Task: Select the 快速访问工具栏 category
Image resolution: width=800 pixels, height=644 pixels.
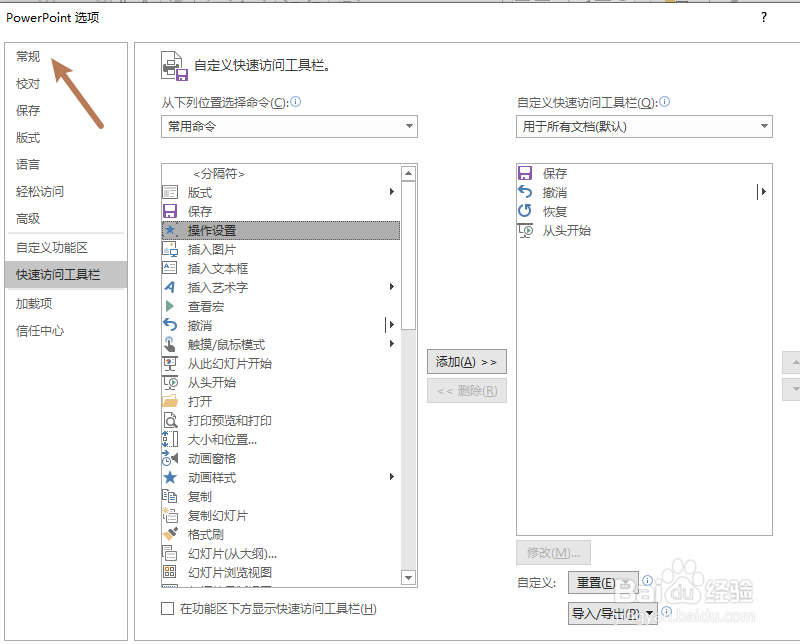Action: tap(66, 275)
